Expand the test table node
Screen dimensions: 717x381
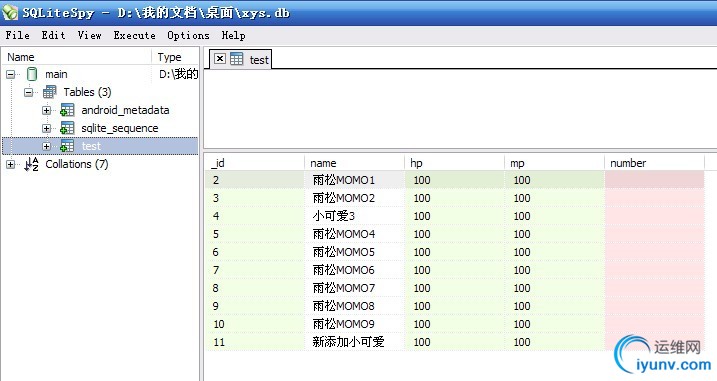click(x=46, y=146)
